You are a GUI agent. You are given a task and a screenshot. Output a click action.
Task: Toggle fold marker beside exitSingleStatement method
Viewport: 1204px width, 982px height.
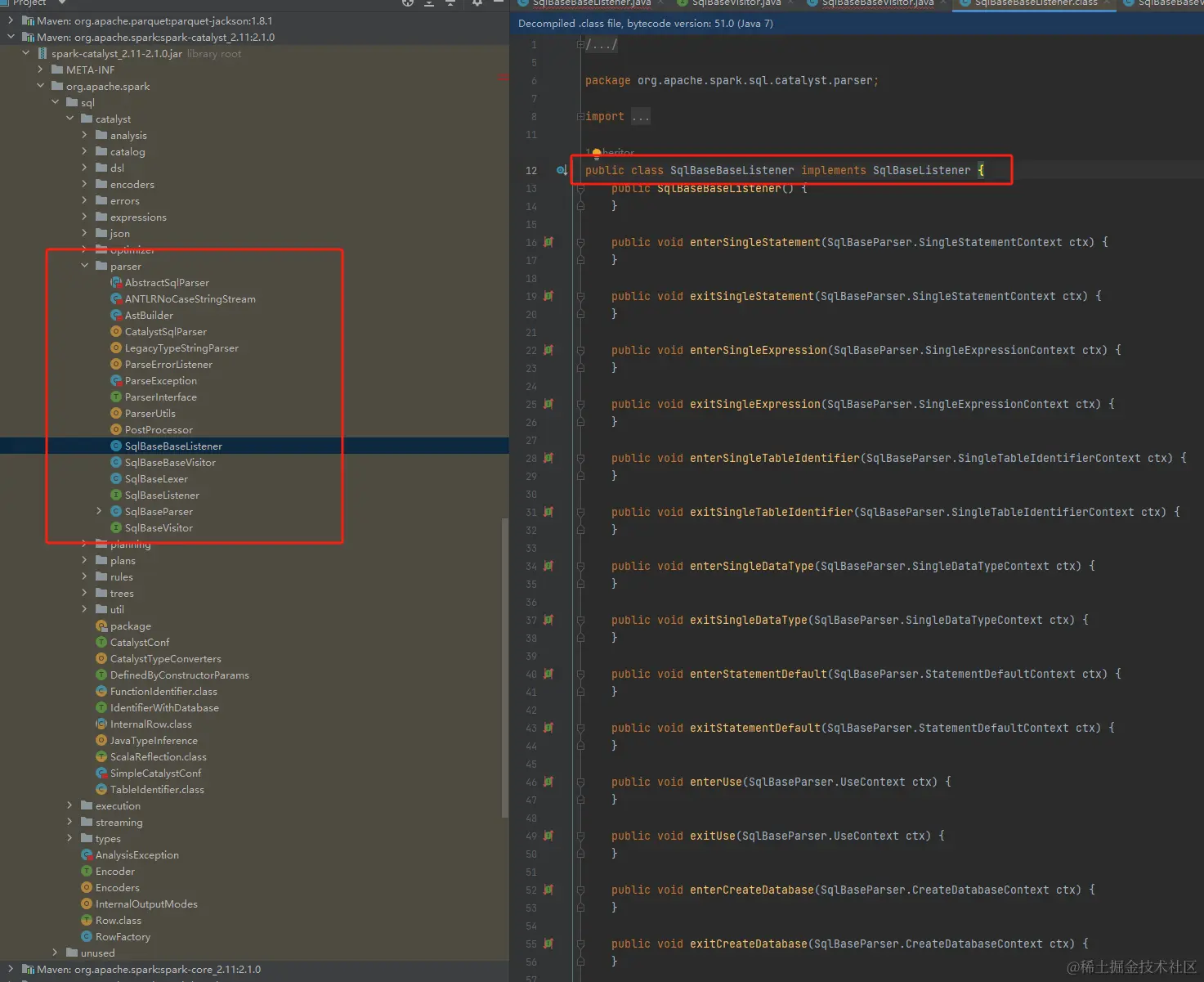tap(580, 297)
